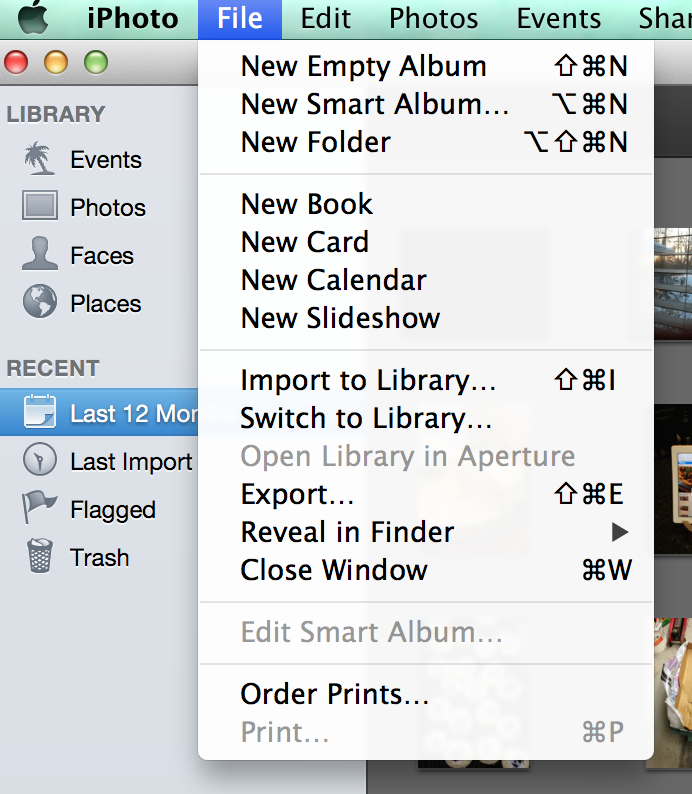Open the iPhoto application menu

tap(133, 19)
